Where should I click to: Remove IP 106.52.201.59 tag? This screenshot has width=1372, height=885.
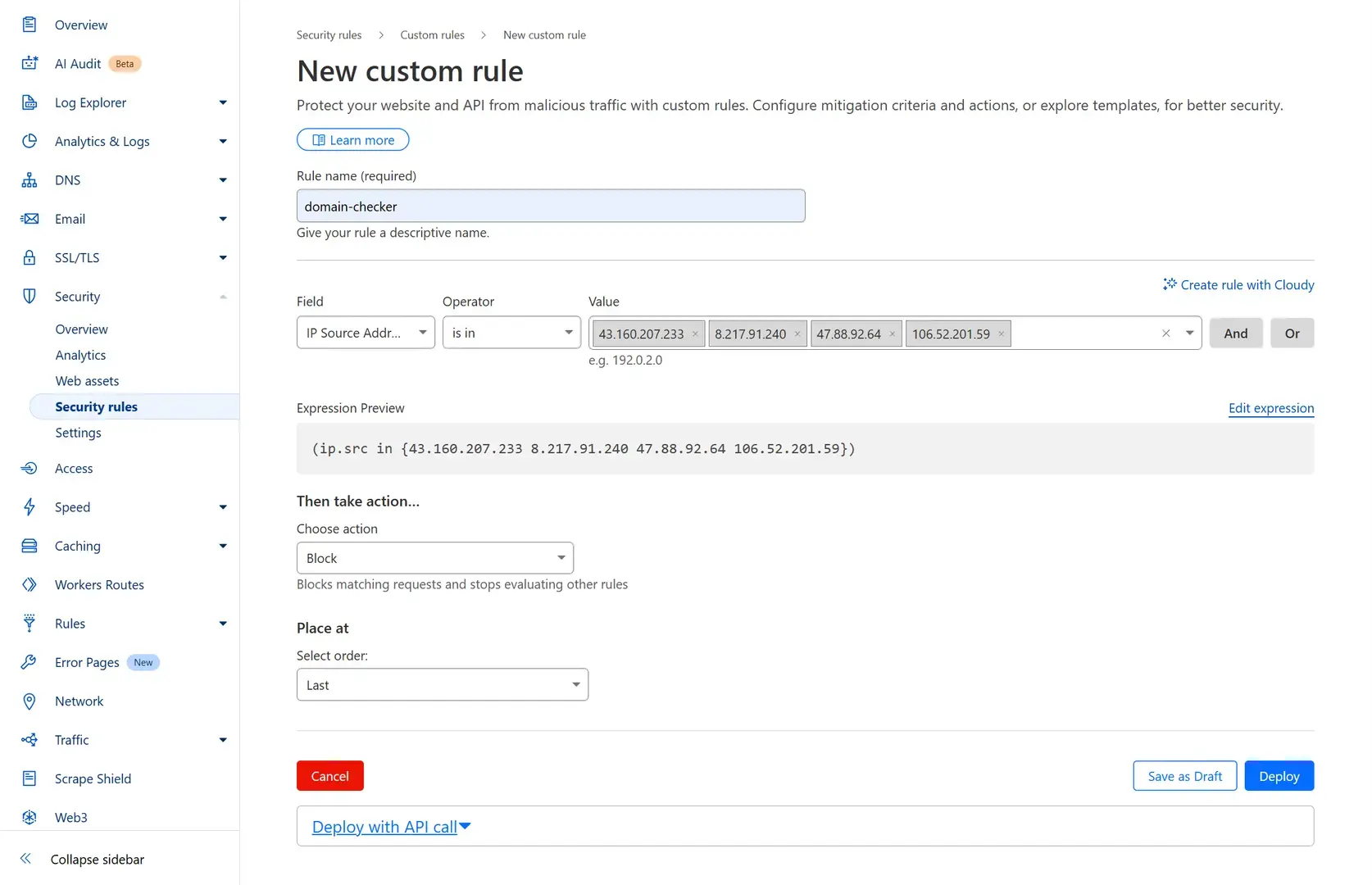point(1002,334)
